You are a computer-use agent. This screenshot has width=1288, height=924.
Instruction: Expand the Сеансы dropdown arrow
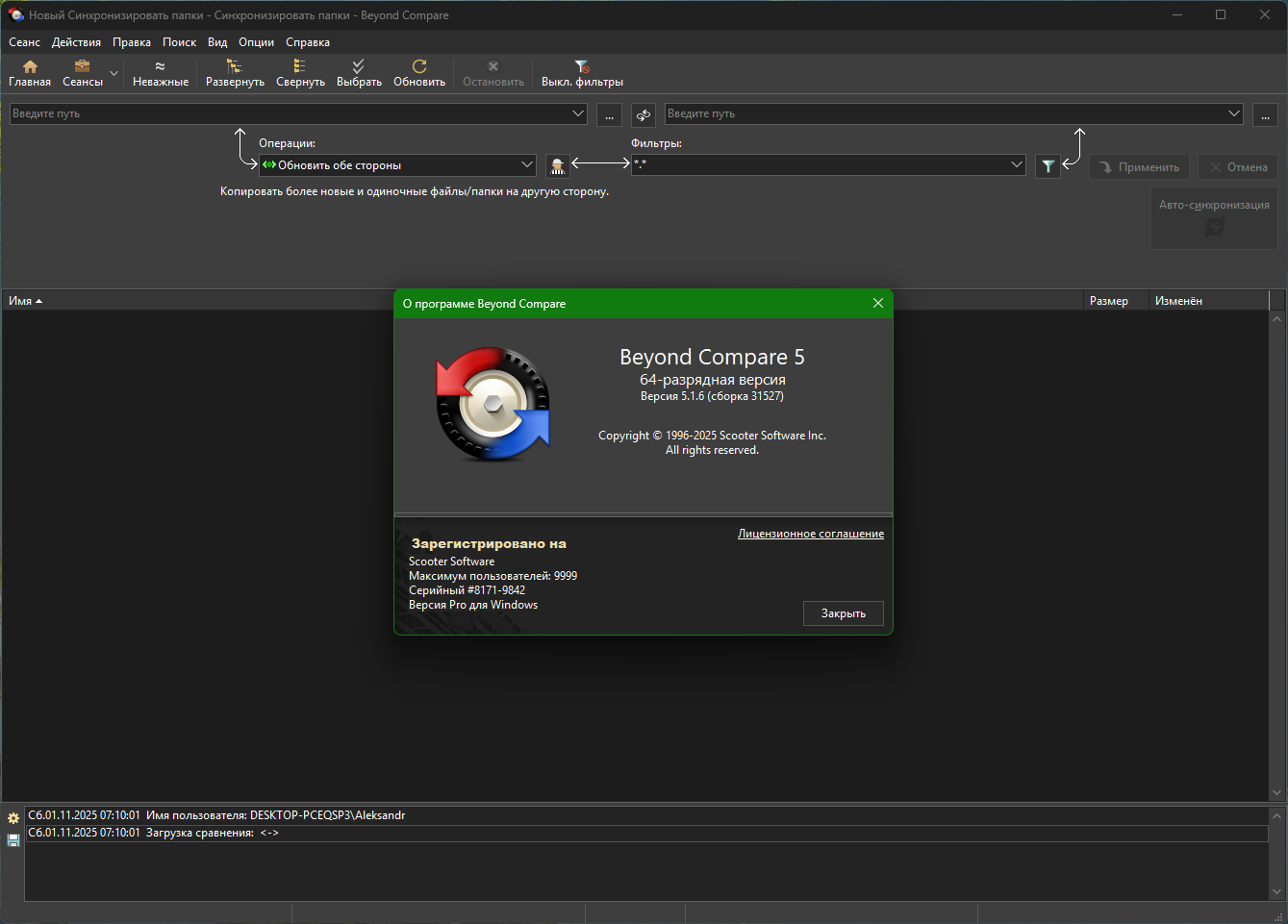tap(114, 74)
